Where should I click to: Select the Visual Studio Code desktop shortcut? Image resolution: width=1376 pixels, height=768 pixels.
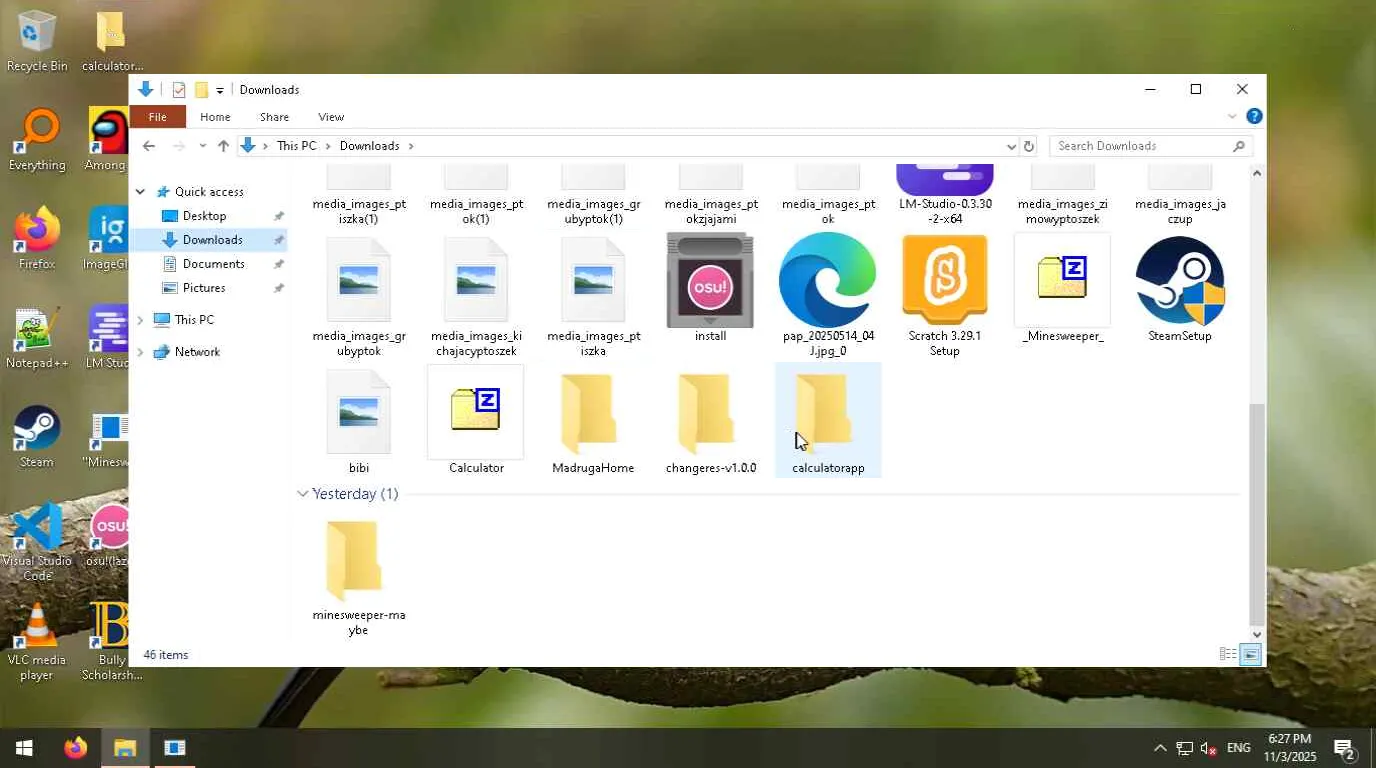37,542
